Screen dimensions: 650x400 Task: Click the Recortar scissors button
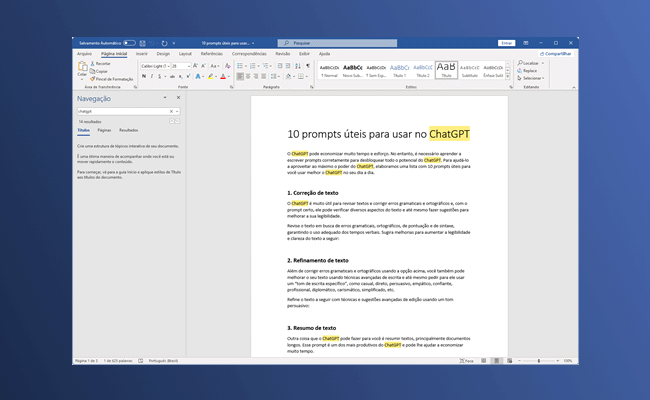101,63
